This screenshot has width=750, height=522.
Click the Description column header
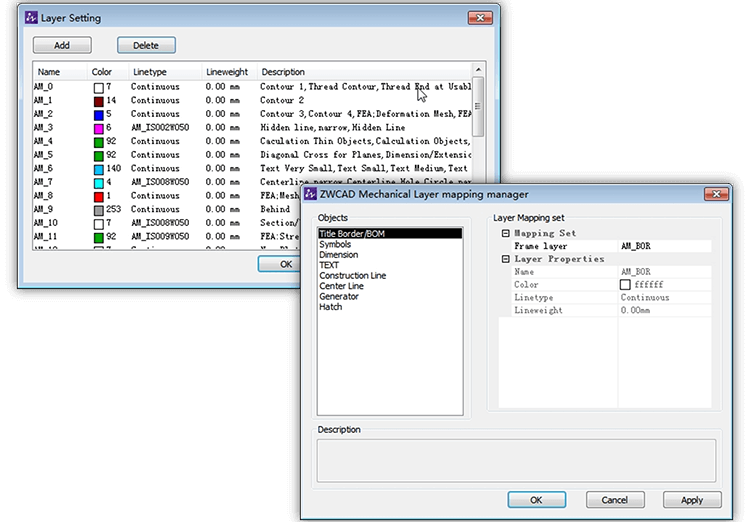[282, 72]
